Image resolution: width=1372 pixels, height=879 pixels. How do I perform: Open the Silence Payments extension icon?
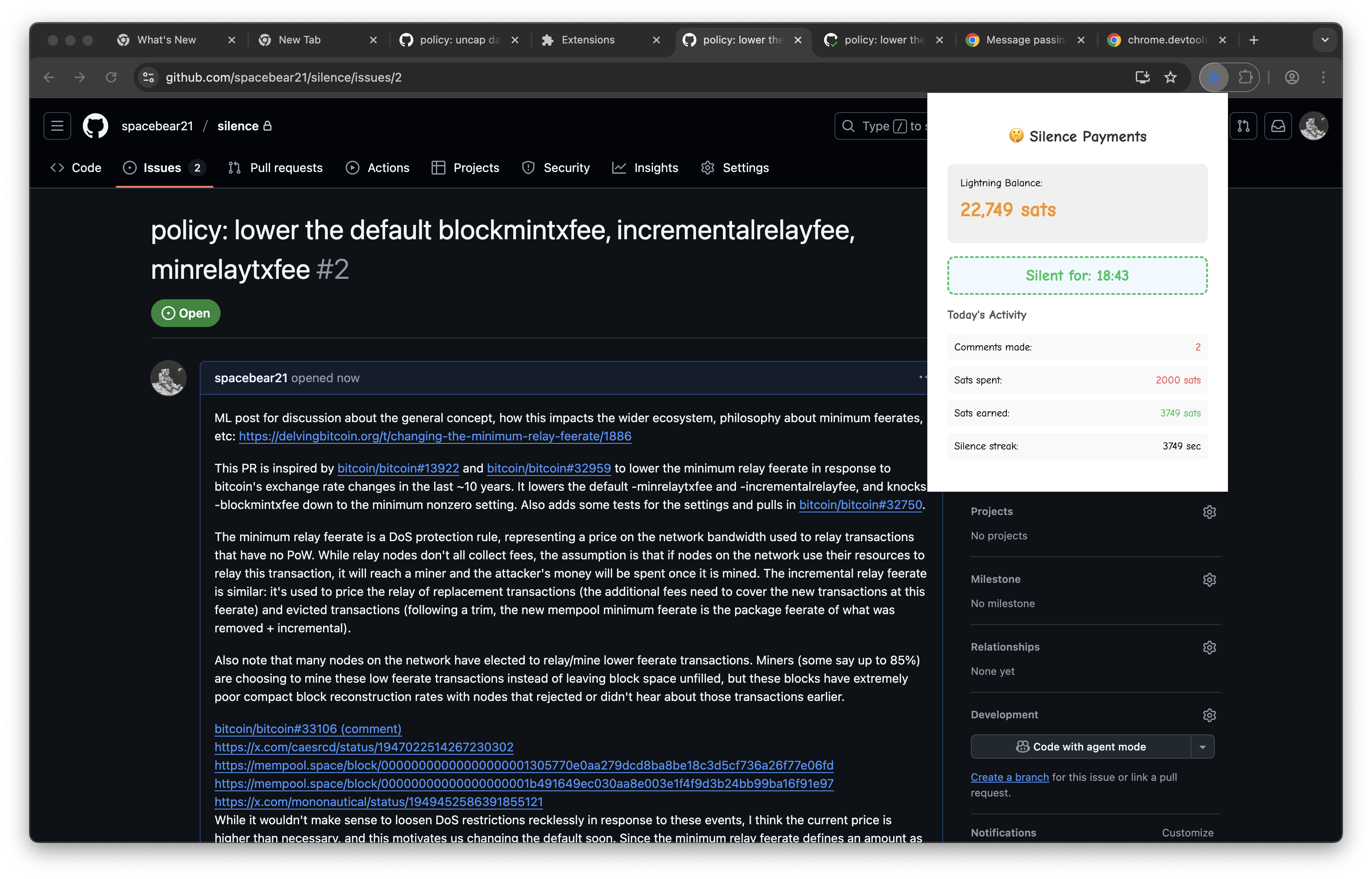[x=1214, y=77]
